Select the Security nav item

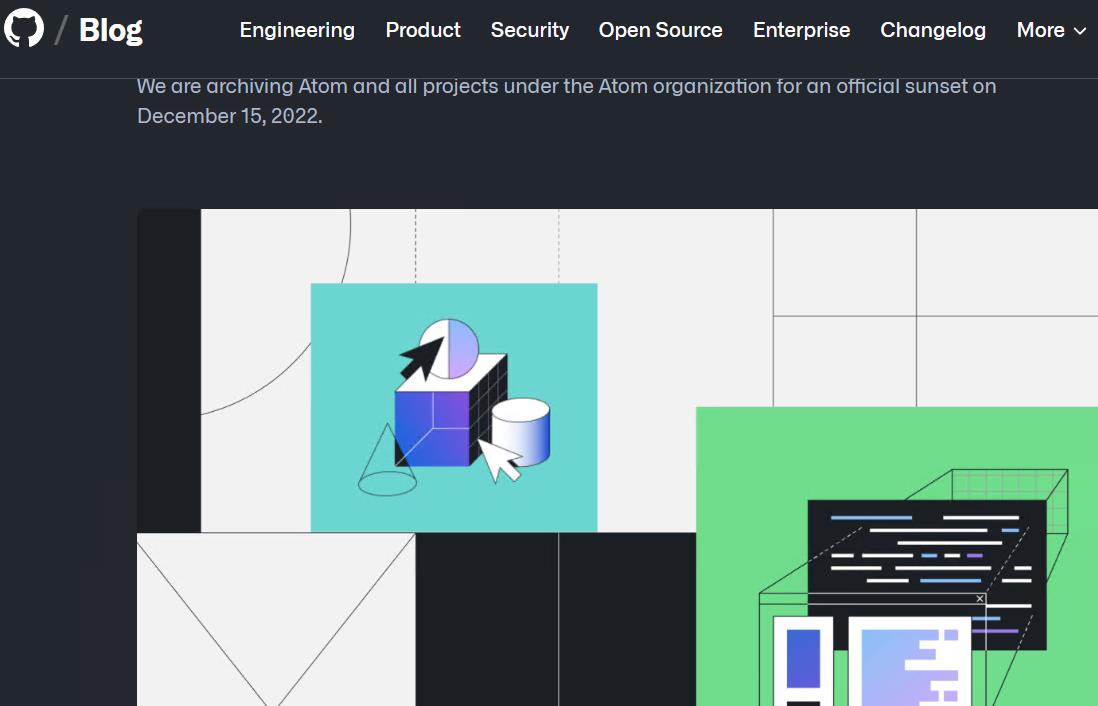(529, 30)
